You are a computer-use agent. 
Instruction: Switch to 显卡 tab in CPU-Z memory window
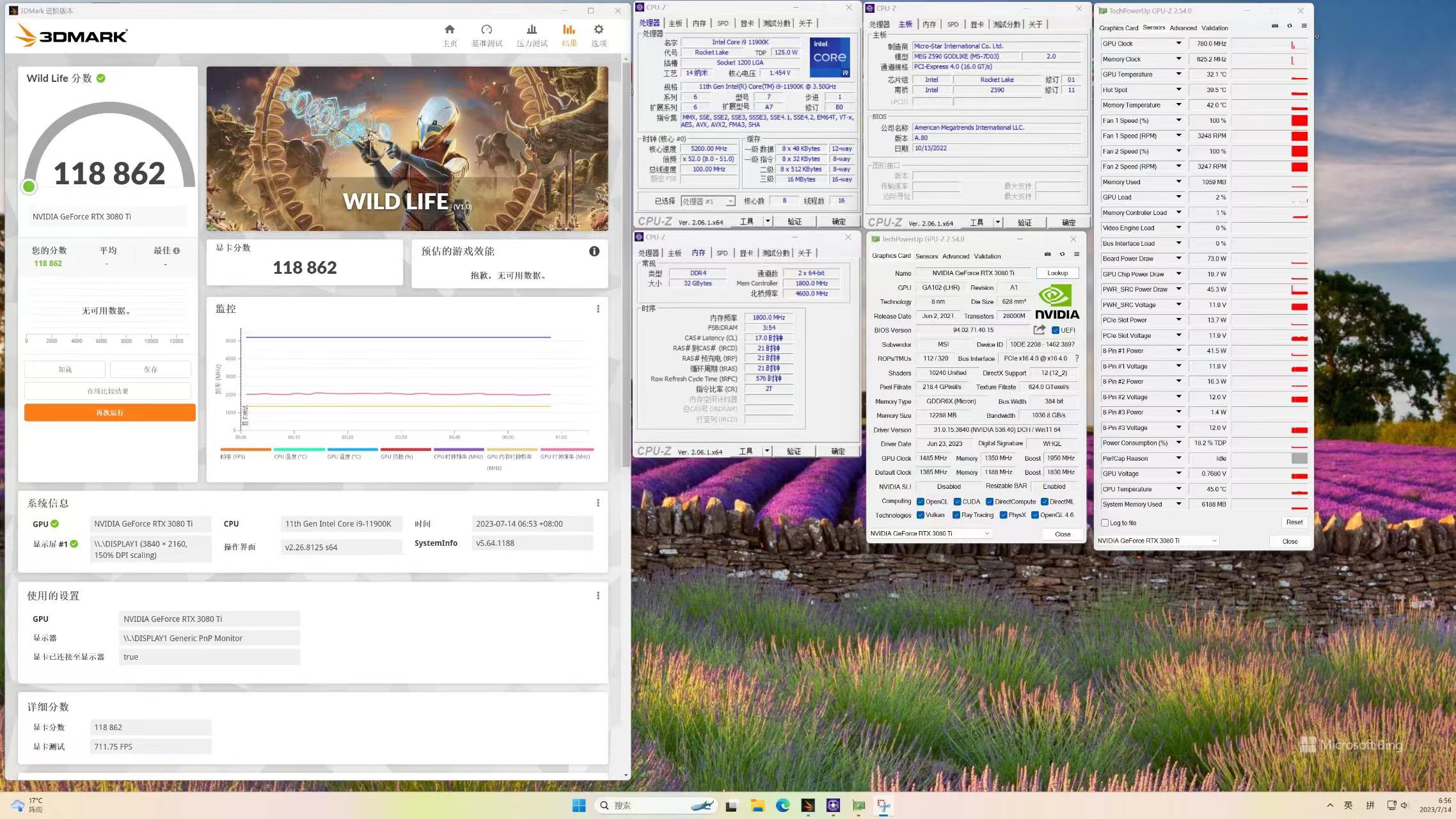[x=746, y=253]
